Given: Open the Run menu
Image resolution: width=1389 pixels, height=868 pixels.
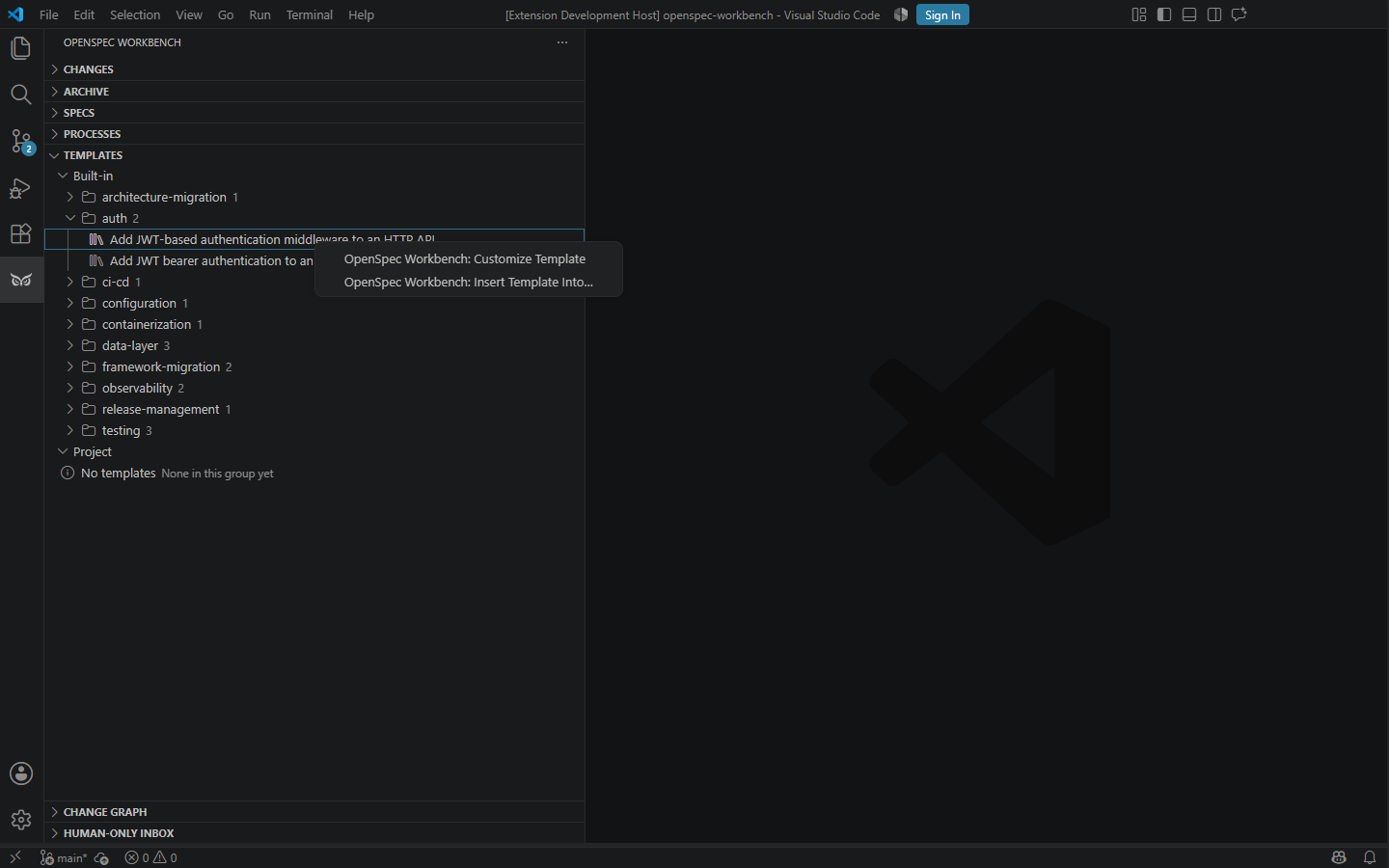Looking at the screenshot, I should tap(259, 14).
